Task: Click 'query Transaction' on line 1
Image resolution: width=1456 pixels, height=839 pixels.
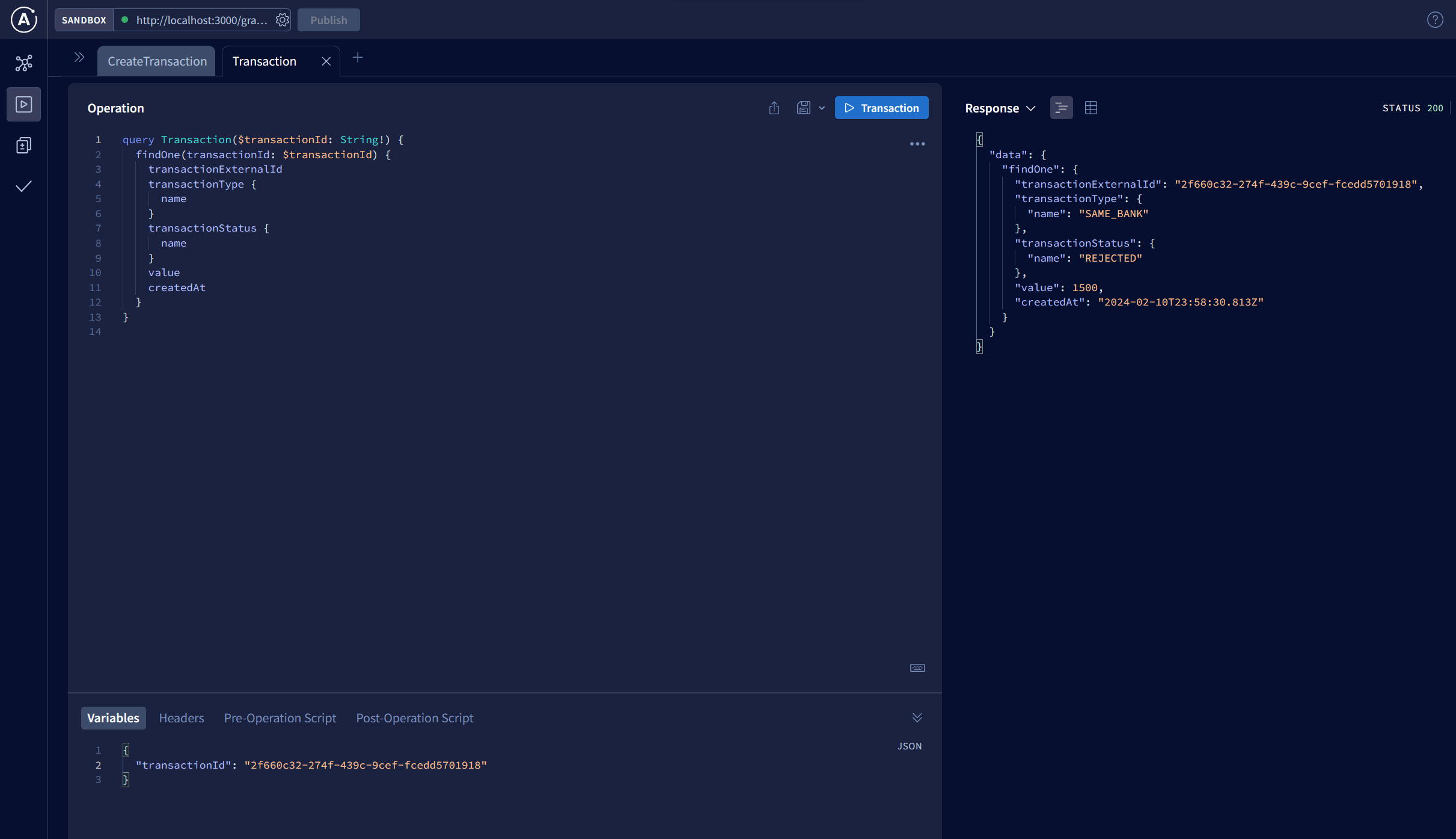Action: coord(177,140)
